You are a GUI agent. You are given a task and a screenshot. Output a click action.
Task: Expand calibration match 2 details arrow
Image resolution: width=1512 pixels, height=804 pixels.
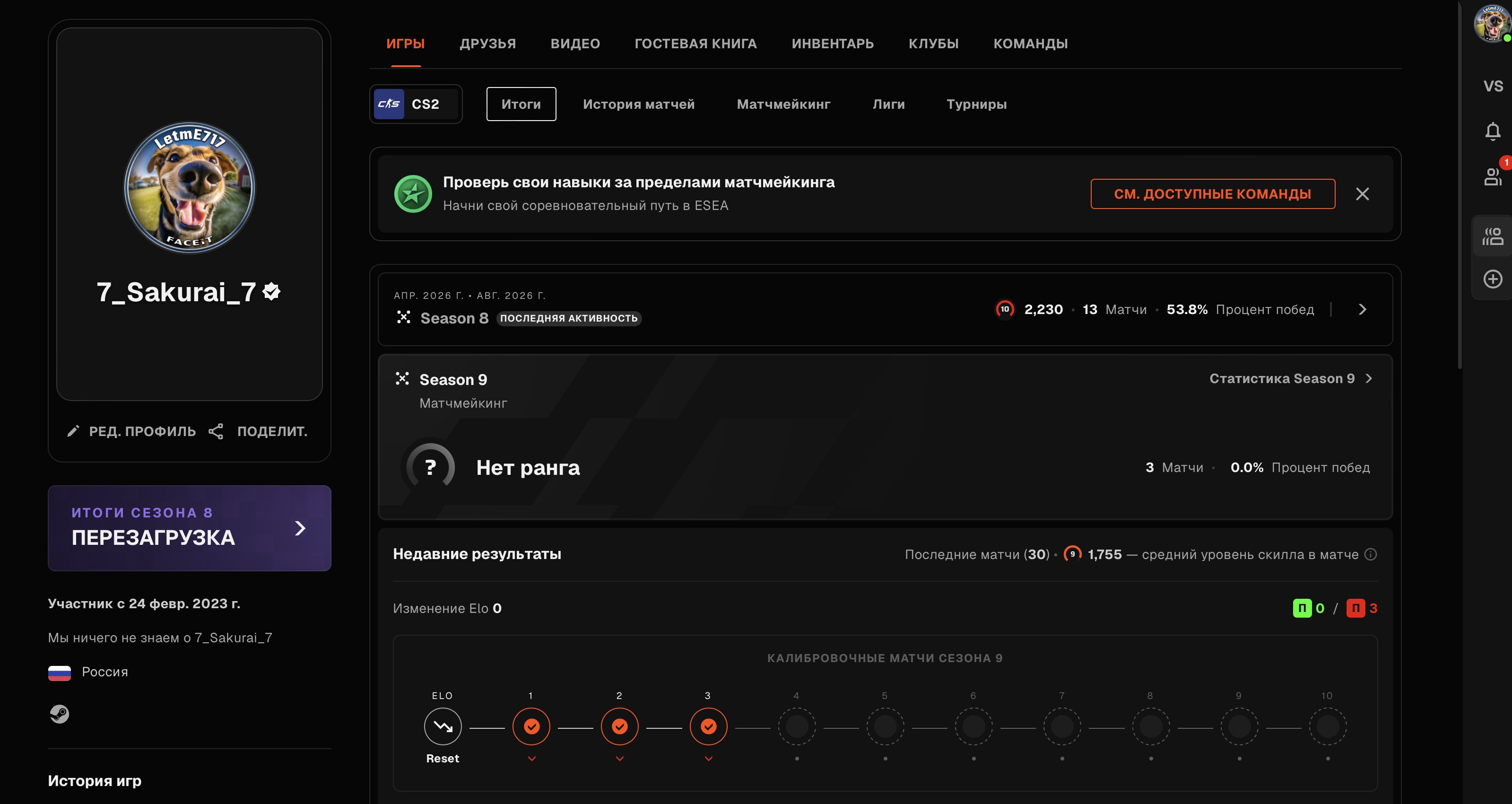620,759
